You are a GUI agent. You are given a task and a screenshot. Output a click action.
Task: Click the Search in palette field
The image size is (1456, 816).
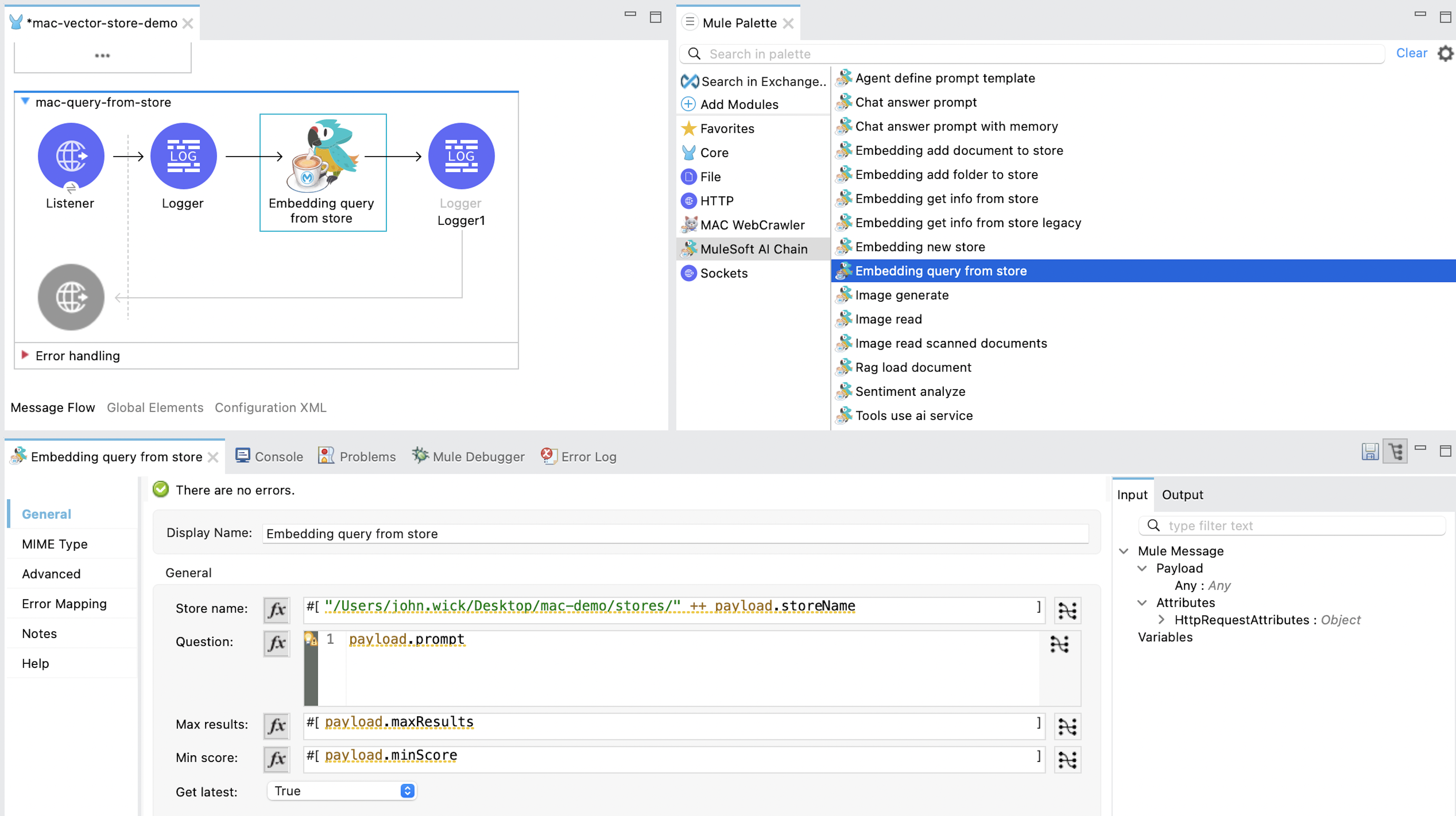(x=1032, y=54)
